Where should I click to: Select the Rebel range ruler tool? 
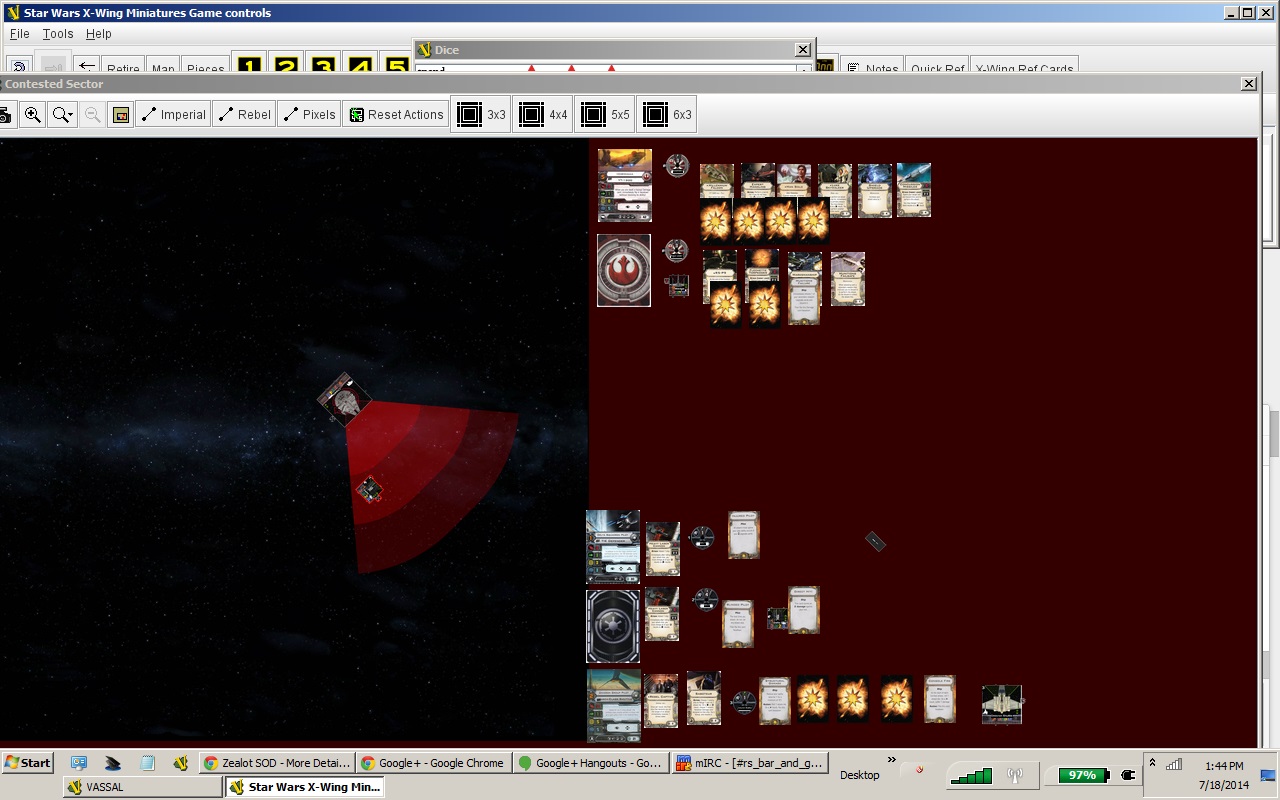[244, 115]
